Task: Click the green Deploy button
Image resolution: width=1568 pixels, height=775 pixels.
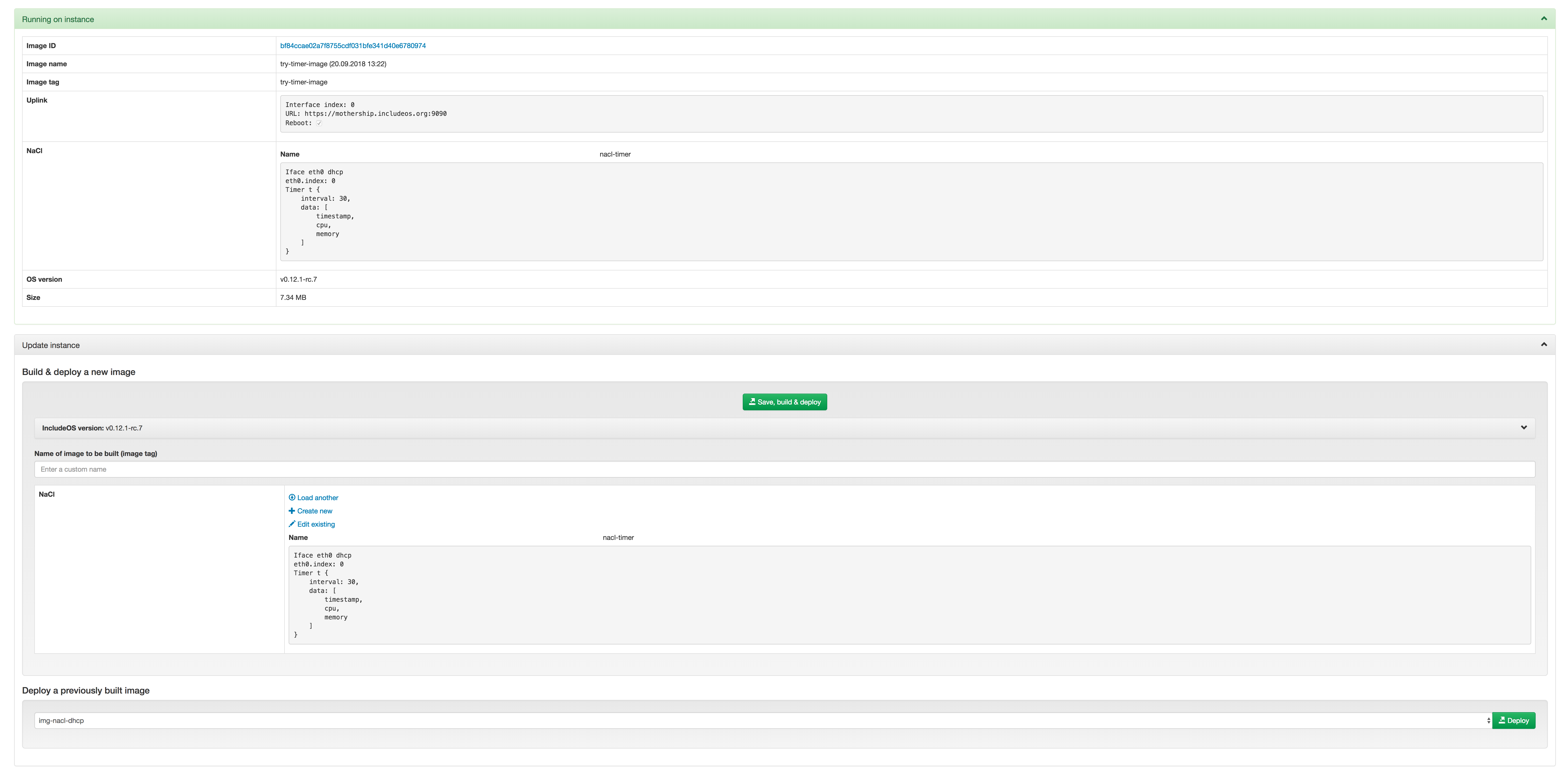Action: point(1514,720)
